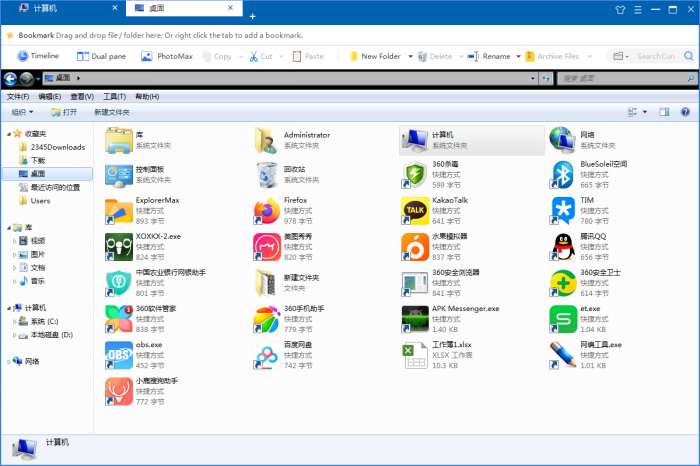This screenshot has width=700, height=466.
Task: Select the KakaoTalk shortcut icon
Action: [x=415, y=211]
